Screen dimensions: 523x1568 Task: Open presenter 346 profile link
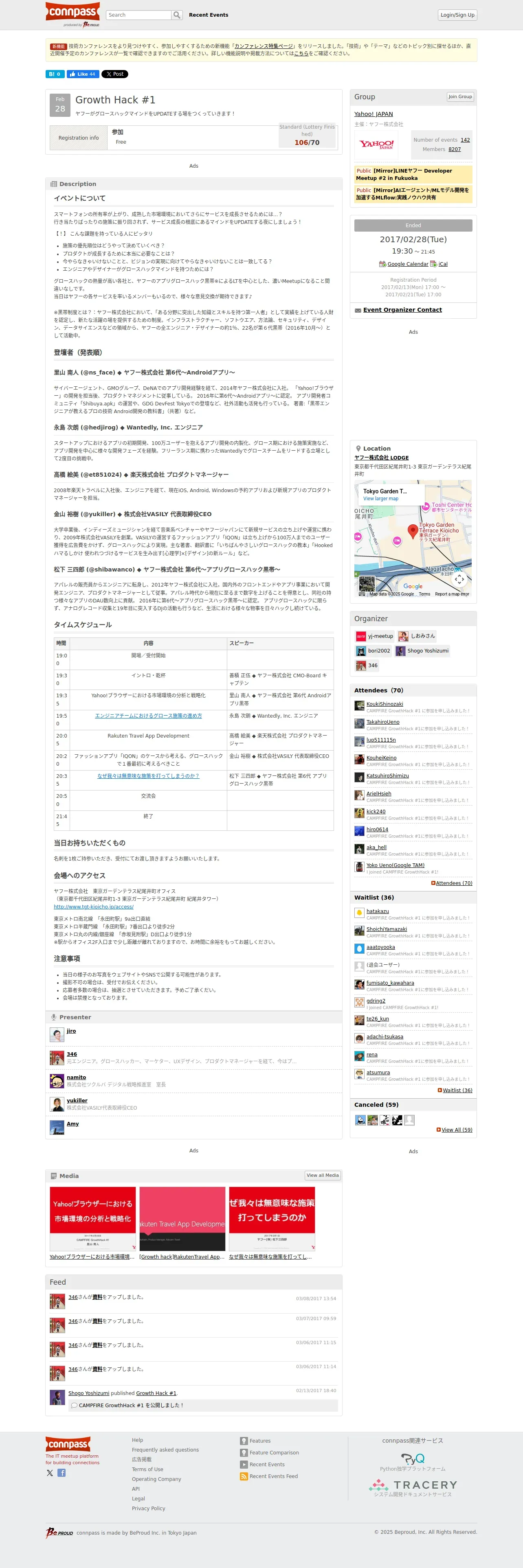[x=72, y=1054]
